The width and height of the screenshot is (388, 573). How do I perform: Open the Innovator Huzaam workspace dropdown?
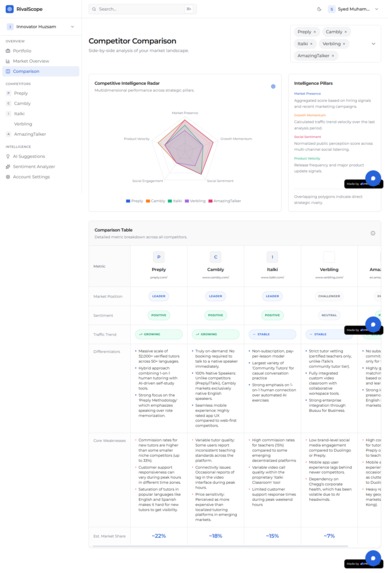pyautogui.click(x=41, y=27)
